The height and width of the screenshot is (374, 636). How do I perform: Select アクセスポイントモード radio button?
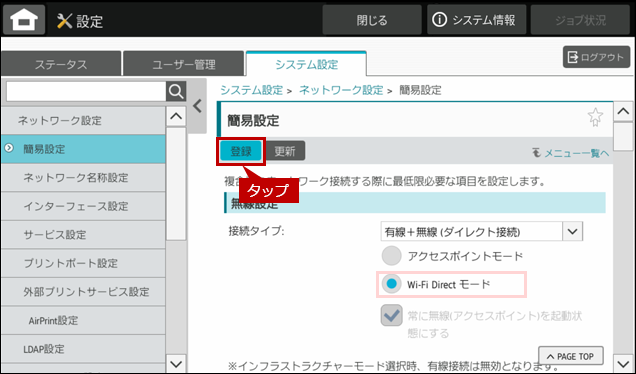391,256
